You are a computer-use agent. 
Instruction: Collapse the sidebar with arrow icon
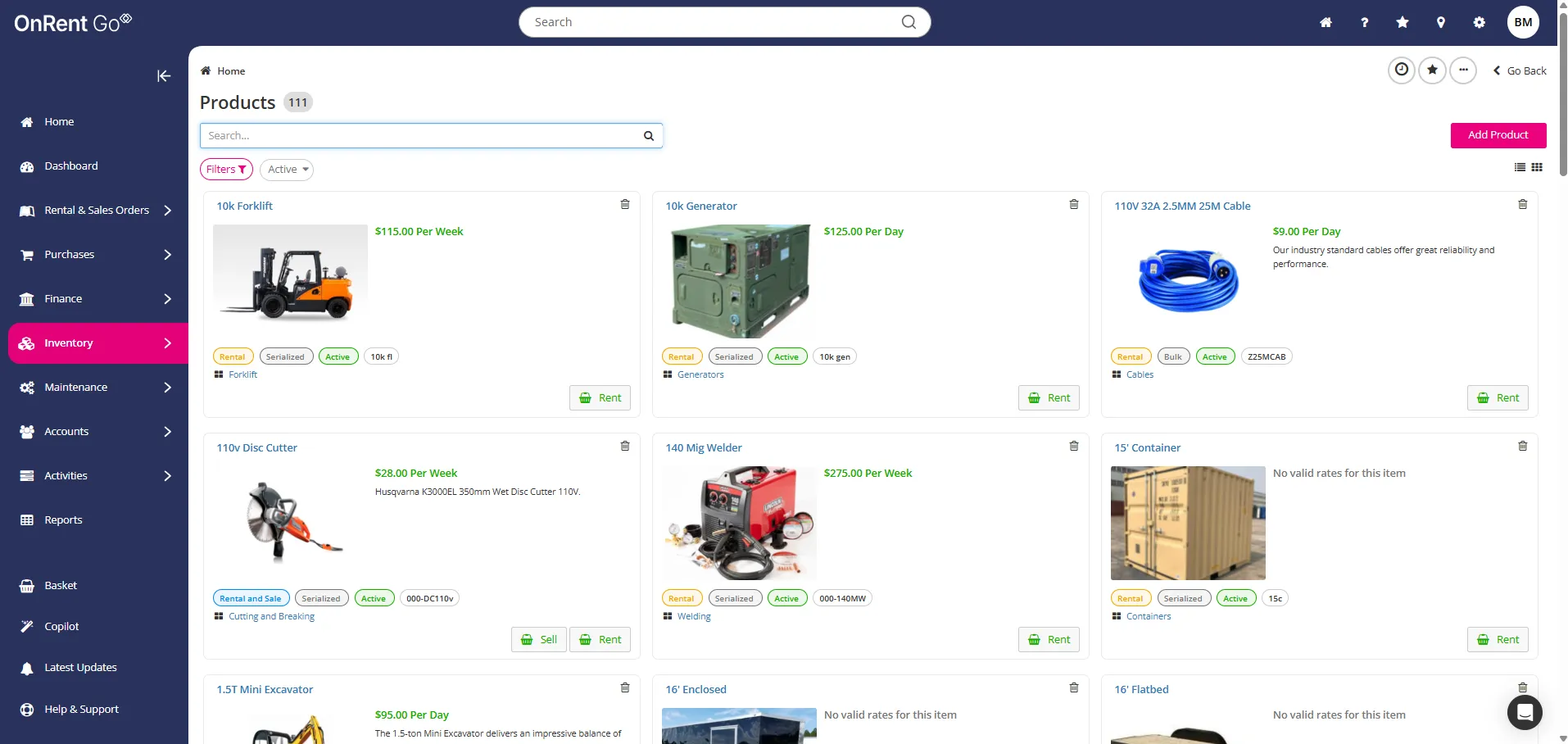[x=164, y=75]
